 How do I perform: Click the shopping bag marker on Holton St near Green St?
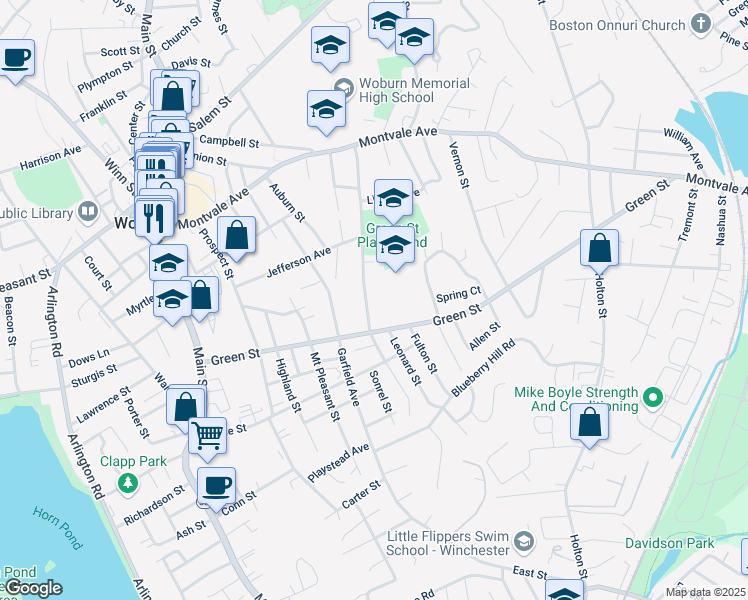(600, 251)
